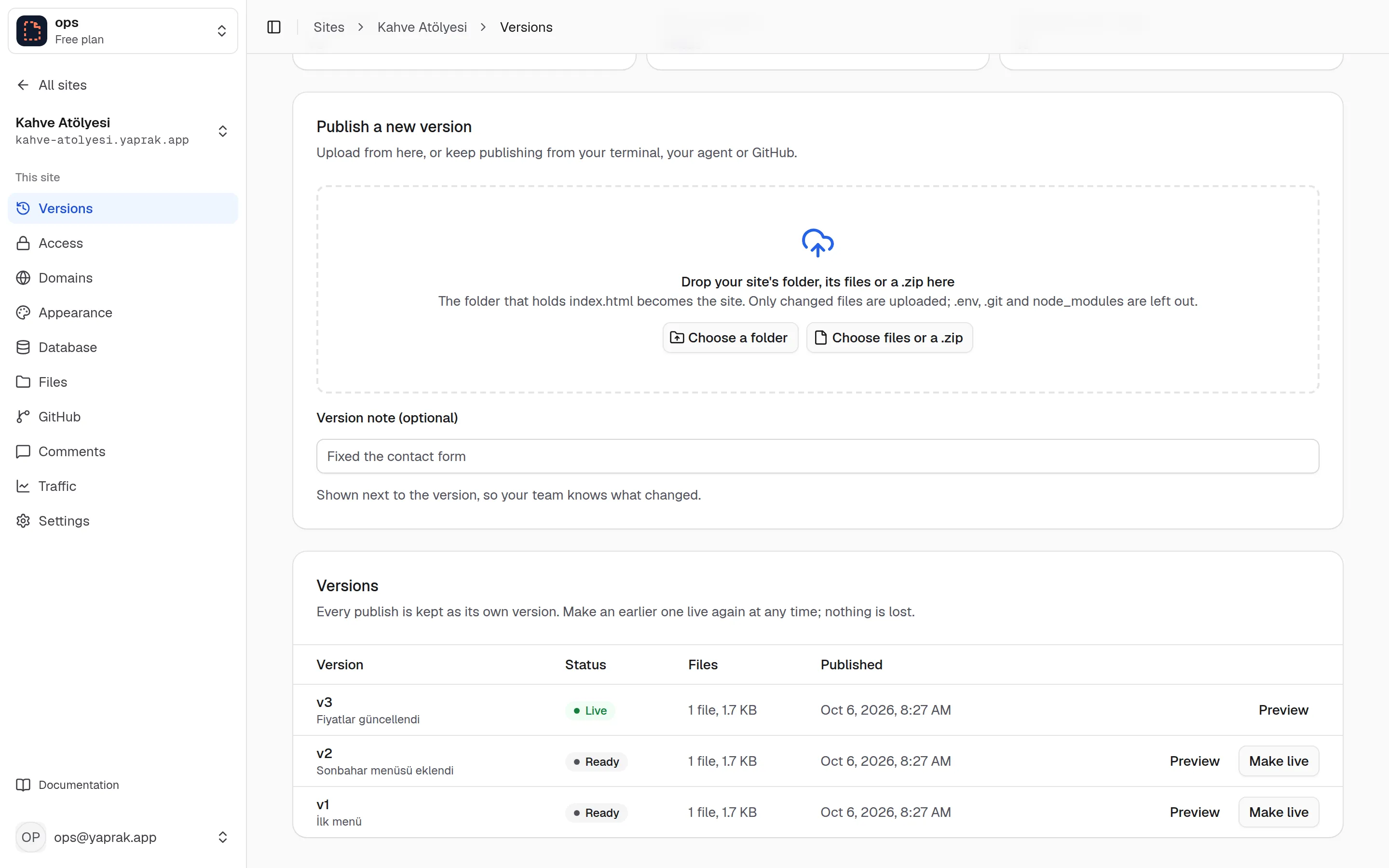Screen dimensions: 1389x868
Task: Click Choose files or a .zip
Action: click(889, 338)
